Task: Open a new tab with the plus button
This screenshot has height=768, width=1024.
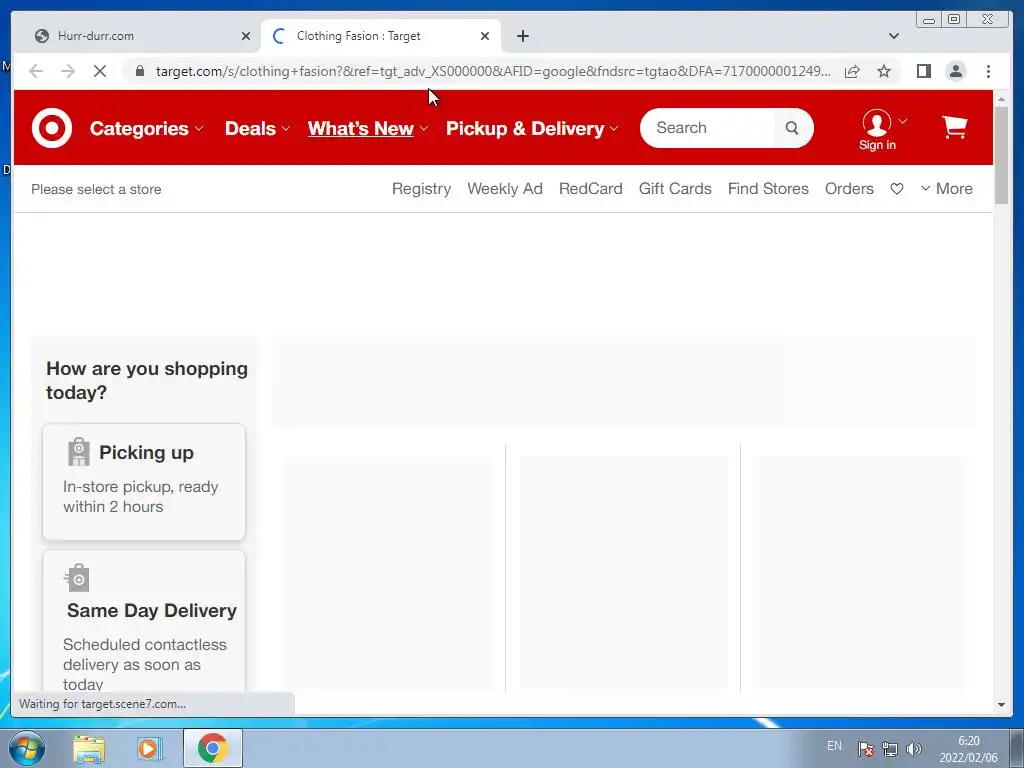Action: 522,36
